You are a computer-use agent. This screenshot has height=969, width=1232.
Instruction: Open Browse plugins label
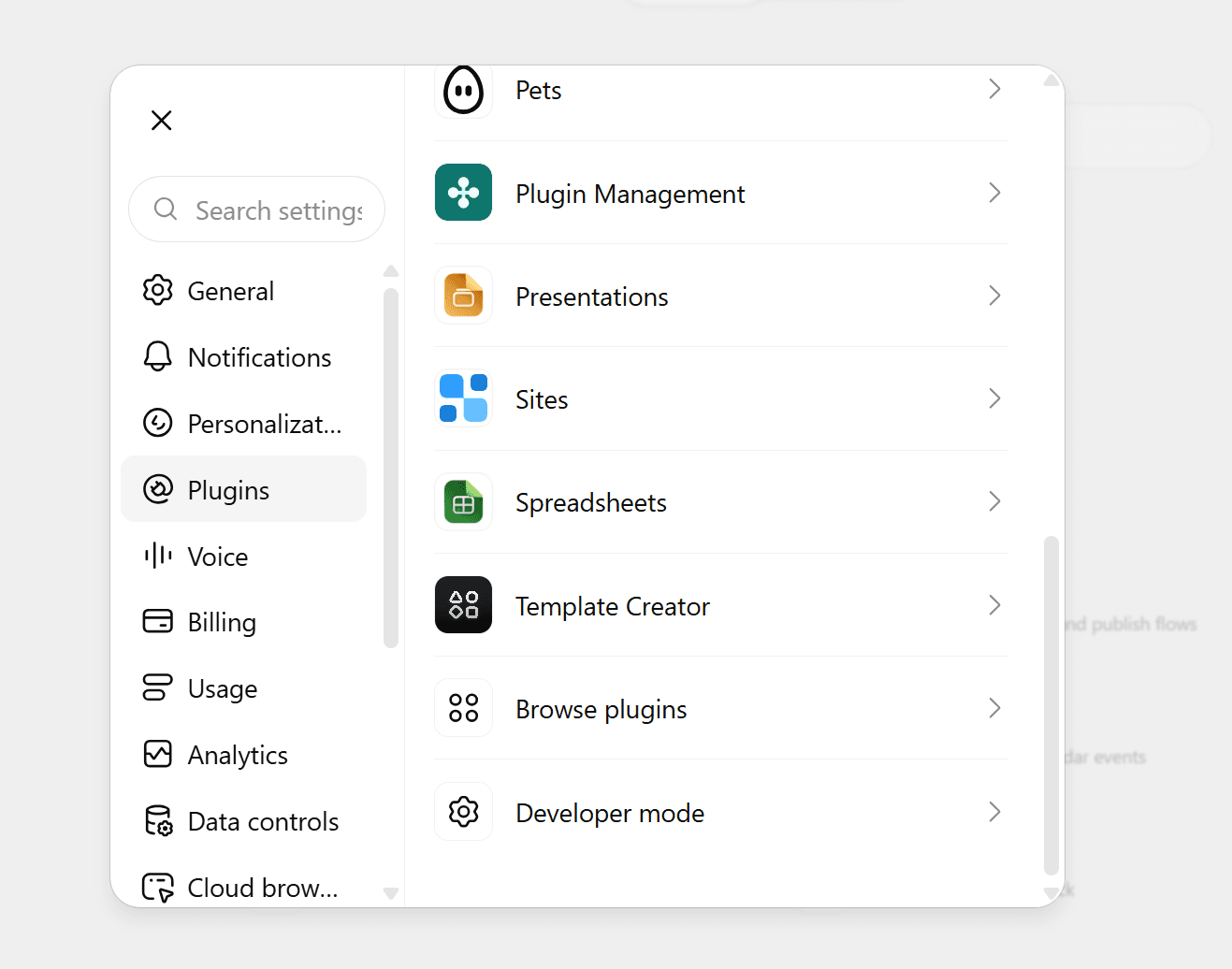(x=602, y=710)
